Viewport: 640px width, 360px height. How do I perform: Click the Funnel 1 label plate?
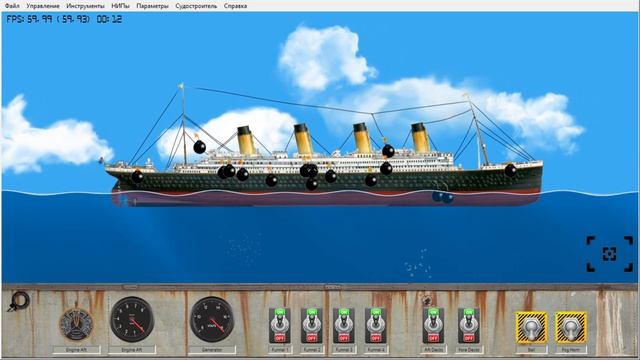[280, 350]
